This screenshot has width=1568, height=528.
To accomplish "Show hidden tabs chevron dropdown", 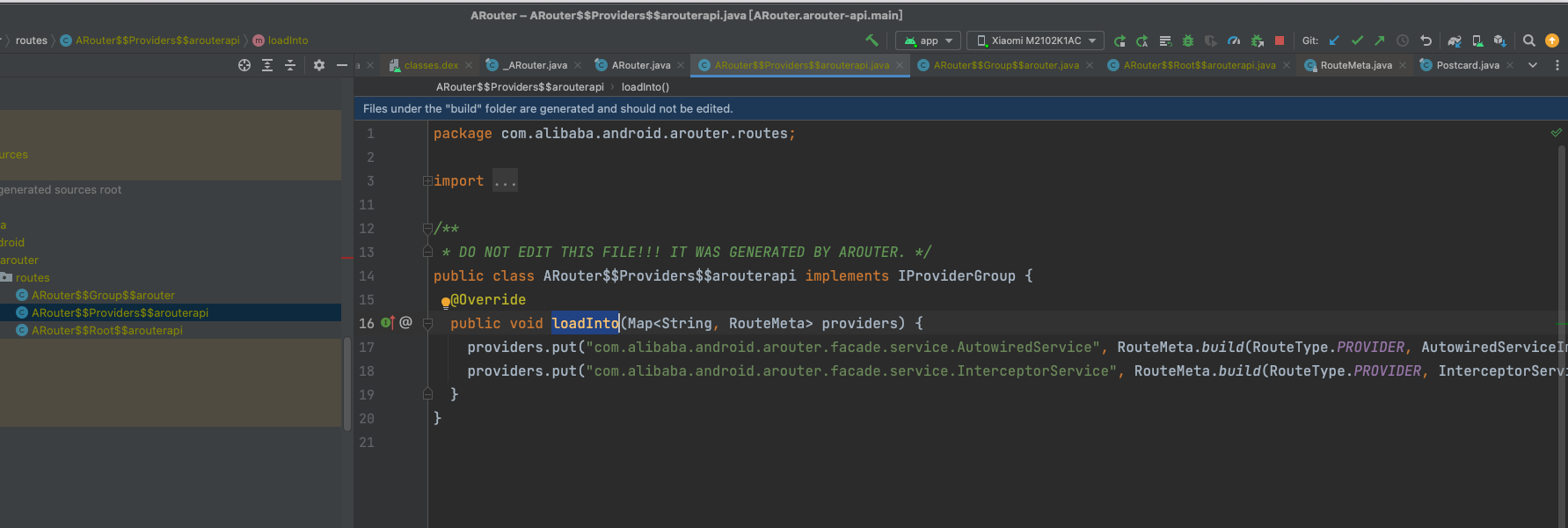I will [1533, 65].
